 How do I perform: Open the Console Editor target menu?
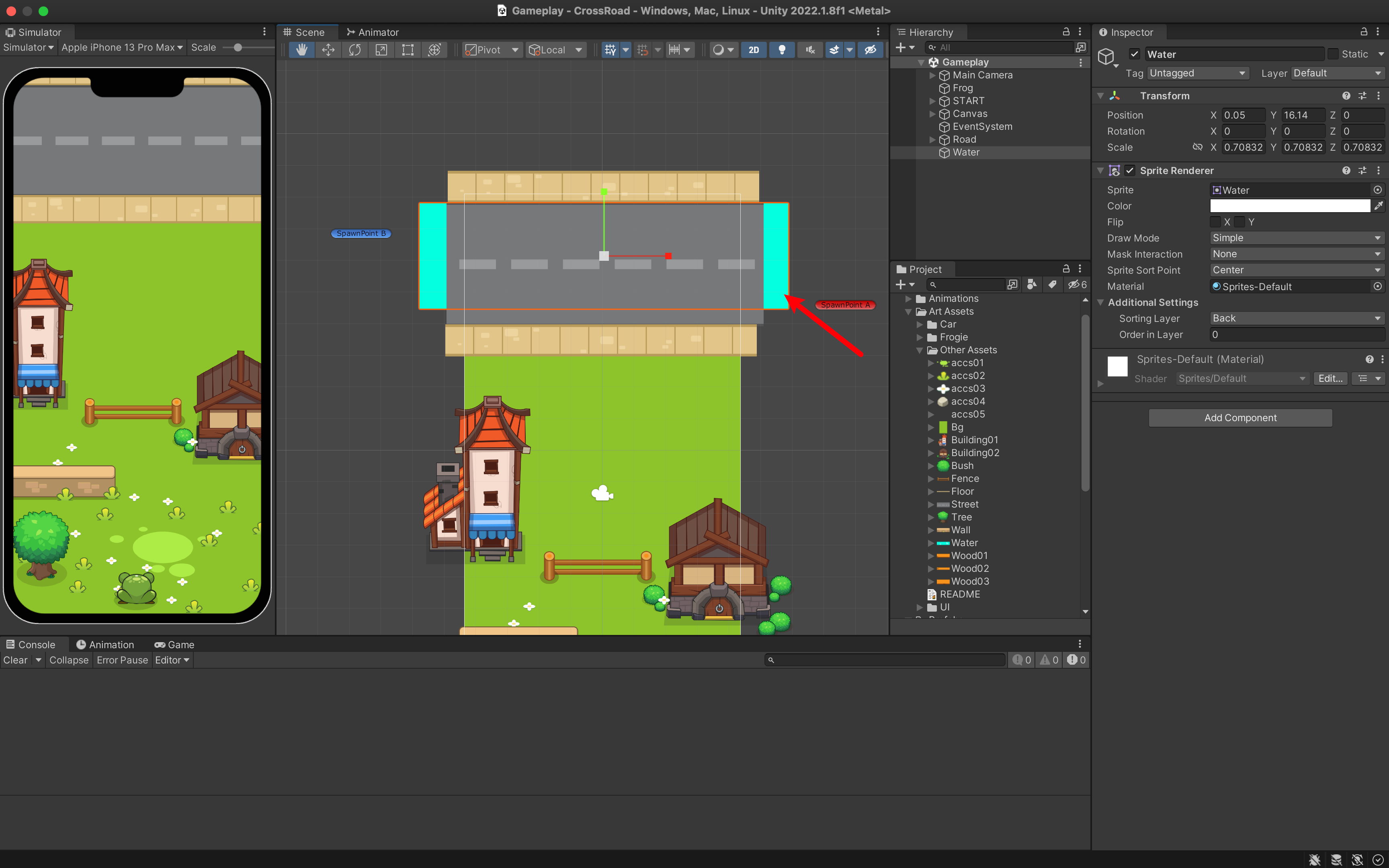tap(172, 660)
